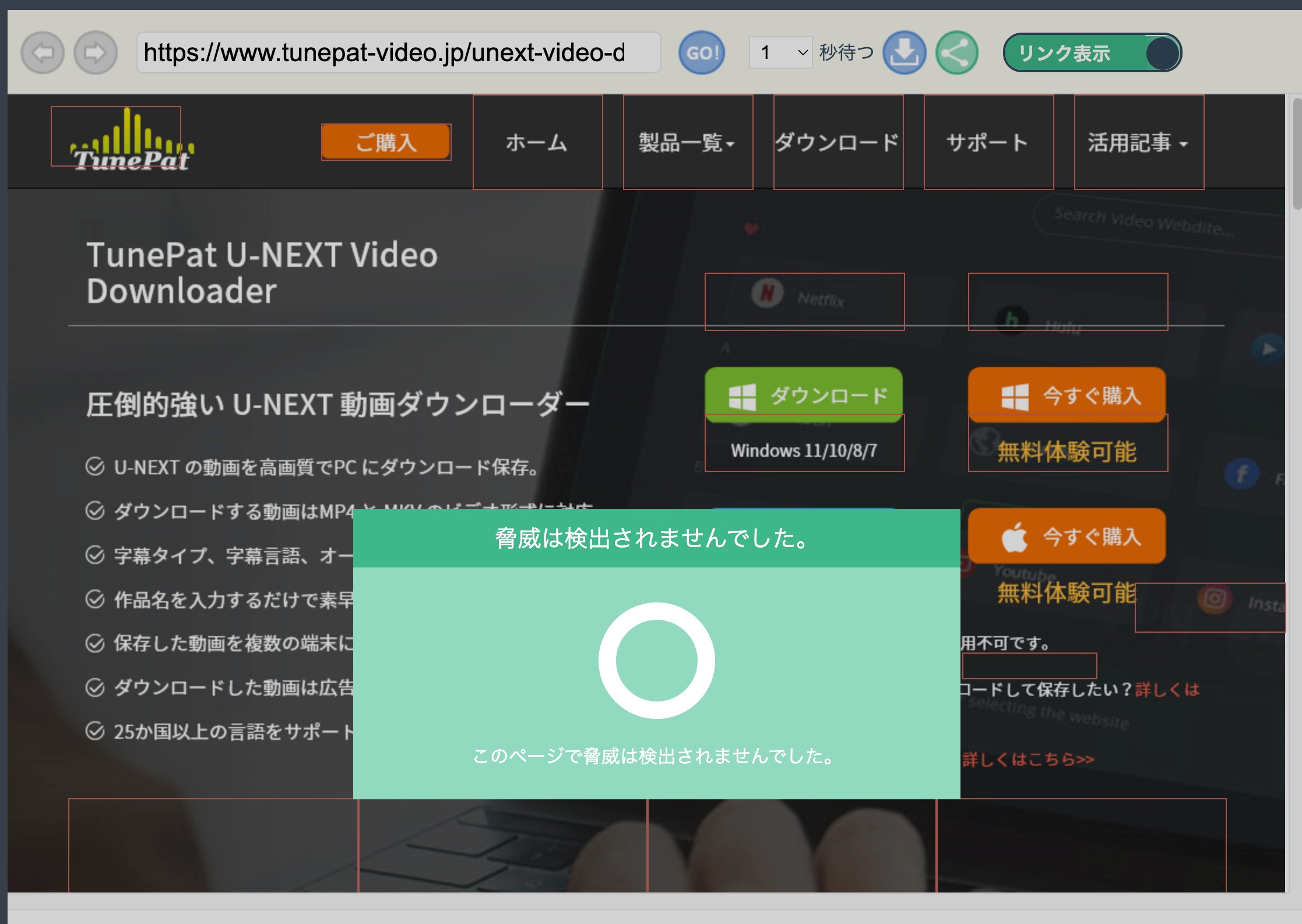This screenshot has width=1302, height=924.
Task: Click the green share icon
Action: (x=958, y=53)
